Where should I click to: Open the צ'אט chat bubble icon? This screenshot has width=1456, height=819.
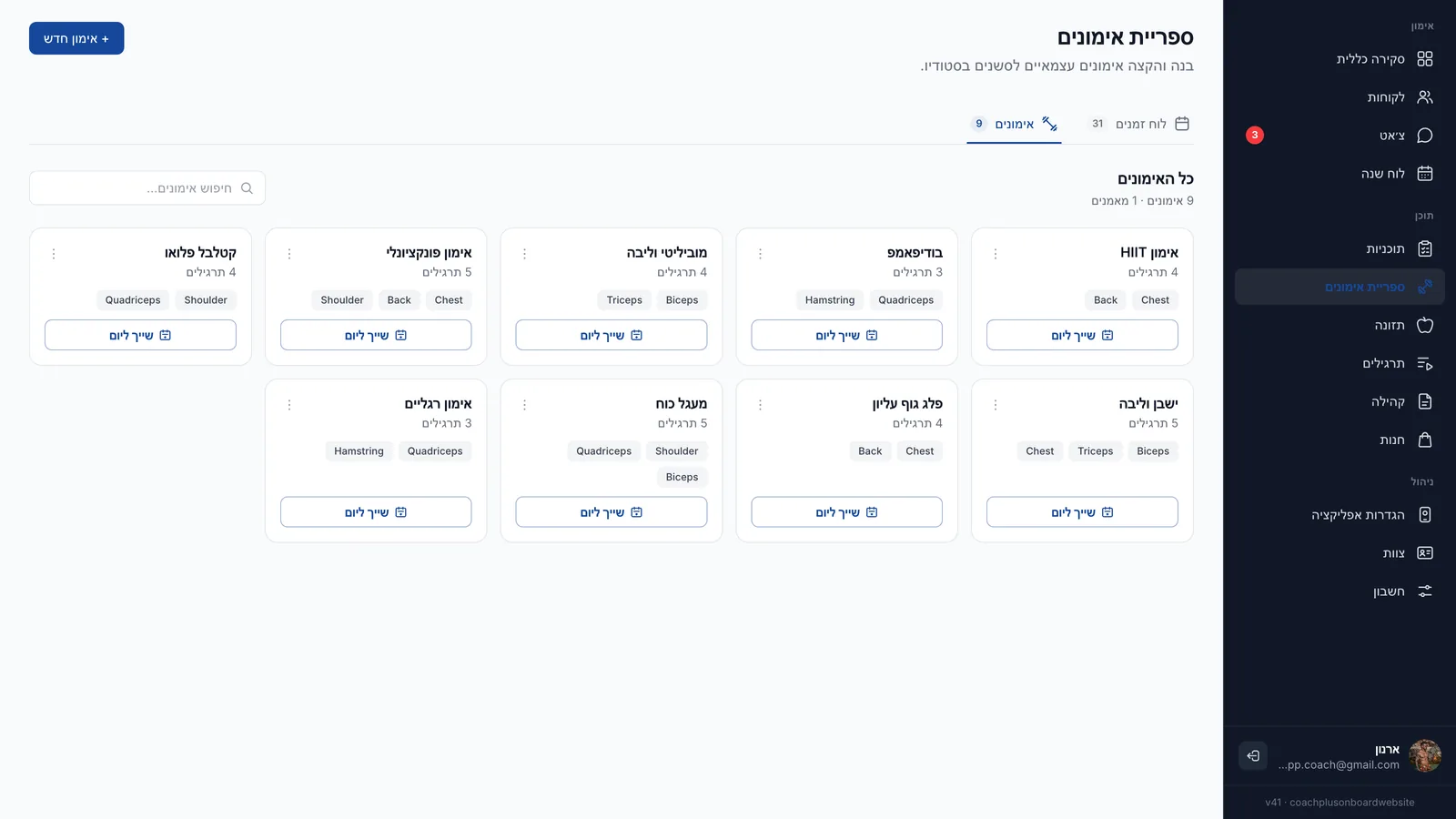pos(1425,136)
